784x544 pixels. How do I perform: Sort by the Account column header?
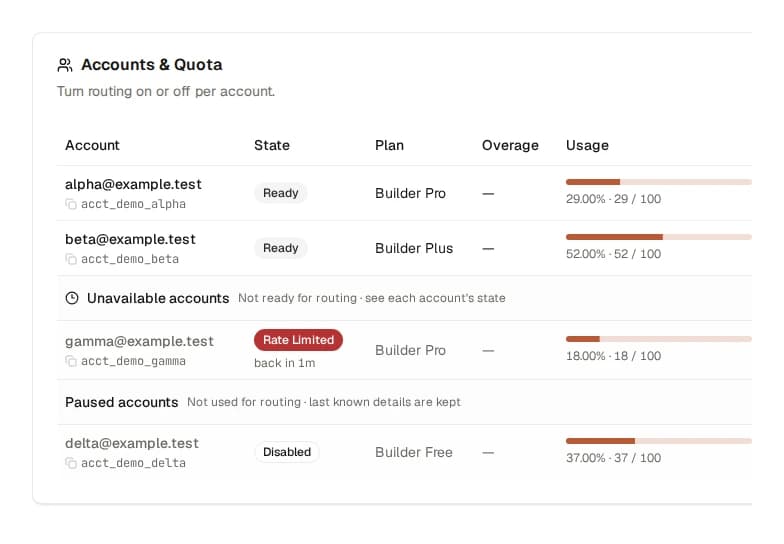click(x=92, y=146)
